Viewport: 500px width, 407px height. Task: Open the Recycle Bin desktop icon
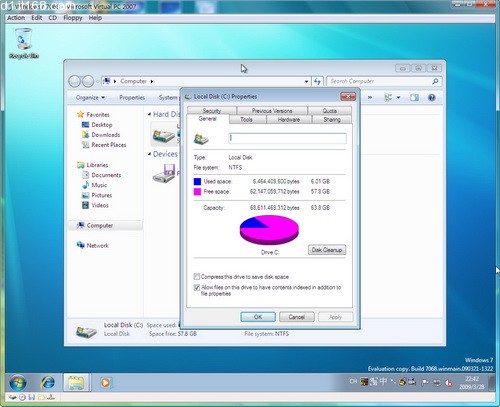click(24, 44)
